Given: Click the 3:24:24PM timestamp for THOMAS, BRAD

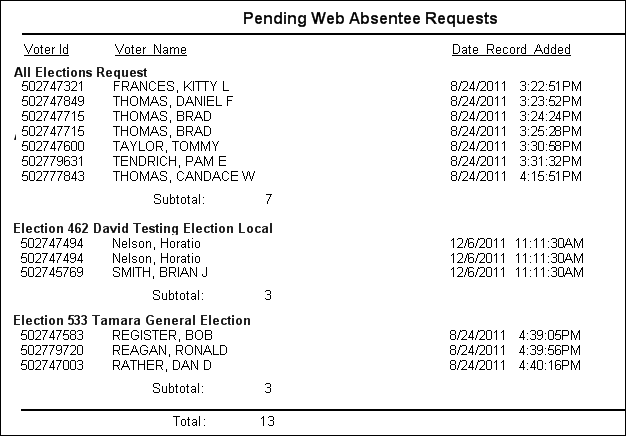Looking at the screenshot, I should (550, 116).
